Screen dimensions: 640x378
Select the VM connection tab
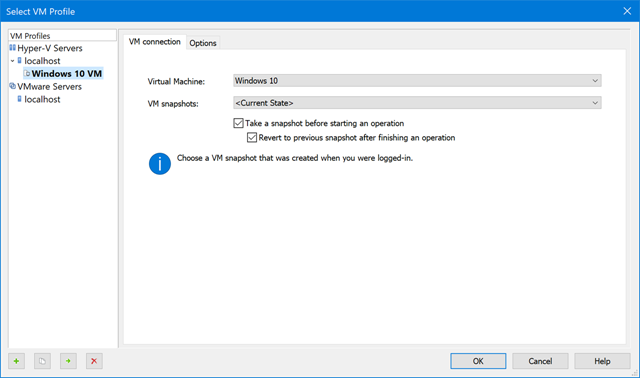[155, 42]
